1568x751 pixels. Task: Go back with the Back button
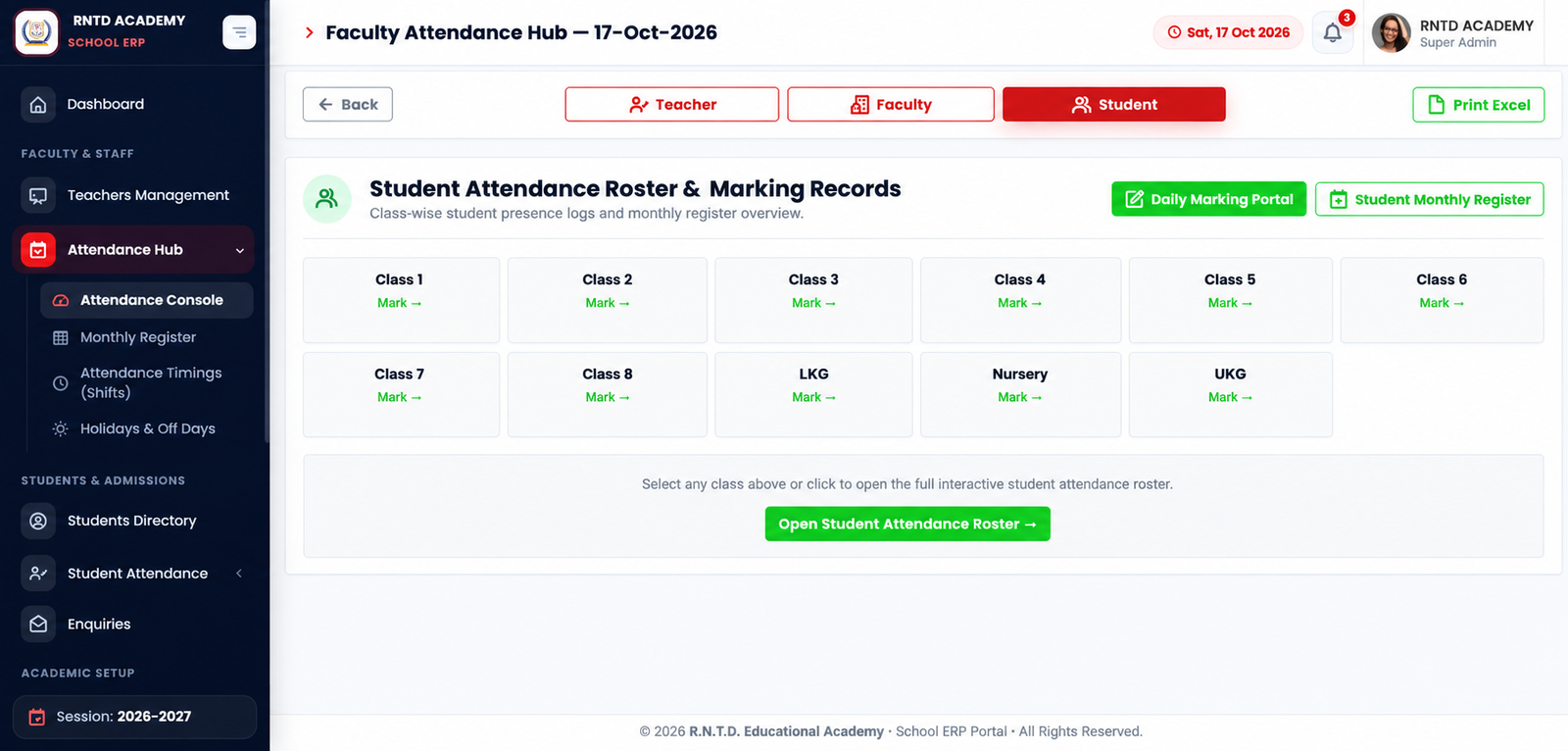click(348, 104)
